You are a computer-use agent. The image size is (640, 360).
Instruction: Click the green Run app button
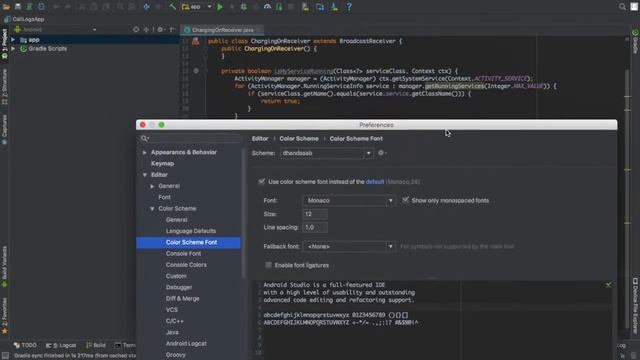[220, 7]
